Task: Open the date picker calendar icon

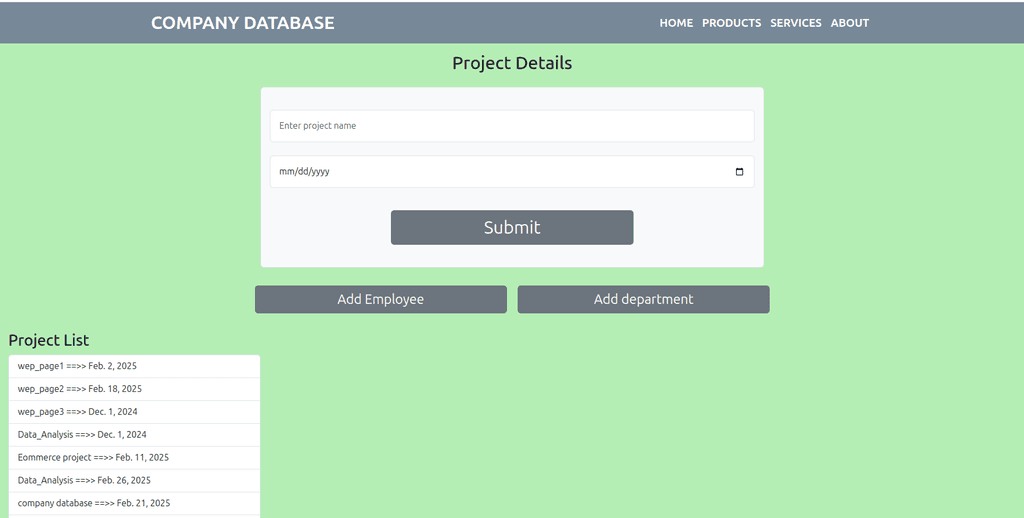Action: pyautogui.click(x=739, y=172)
